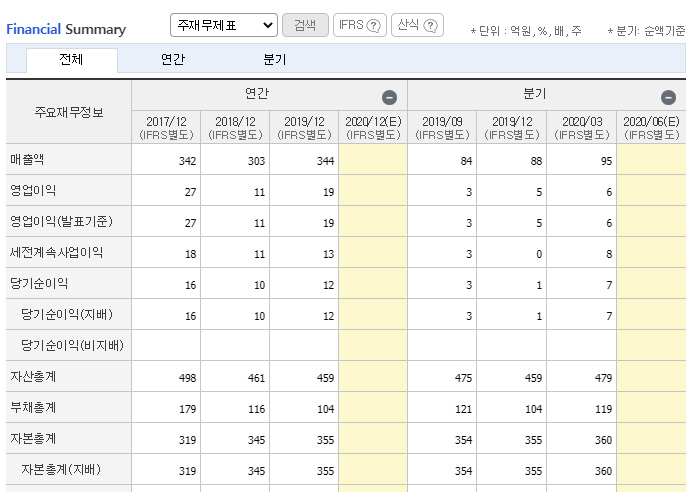Select the 당기순이익 row label
The width and height of the screenshot is (696, 492).
click(39, 283)
